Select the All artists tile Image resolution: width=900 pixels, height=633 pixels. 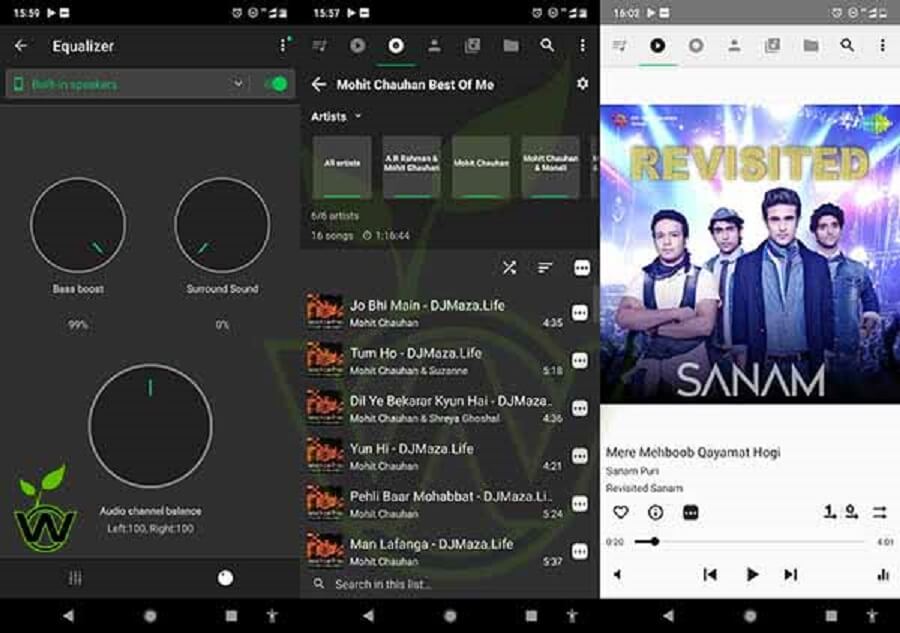[342, 167]
